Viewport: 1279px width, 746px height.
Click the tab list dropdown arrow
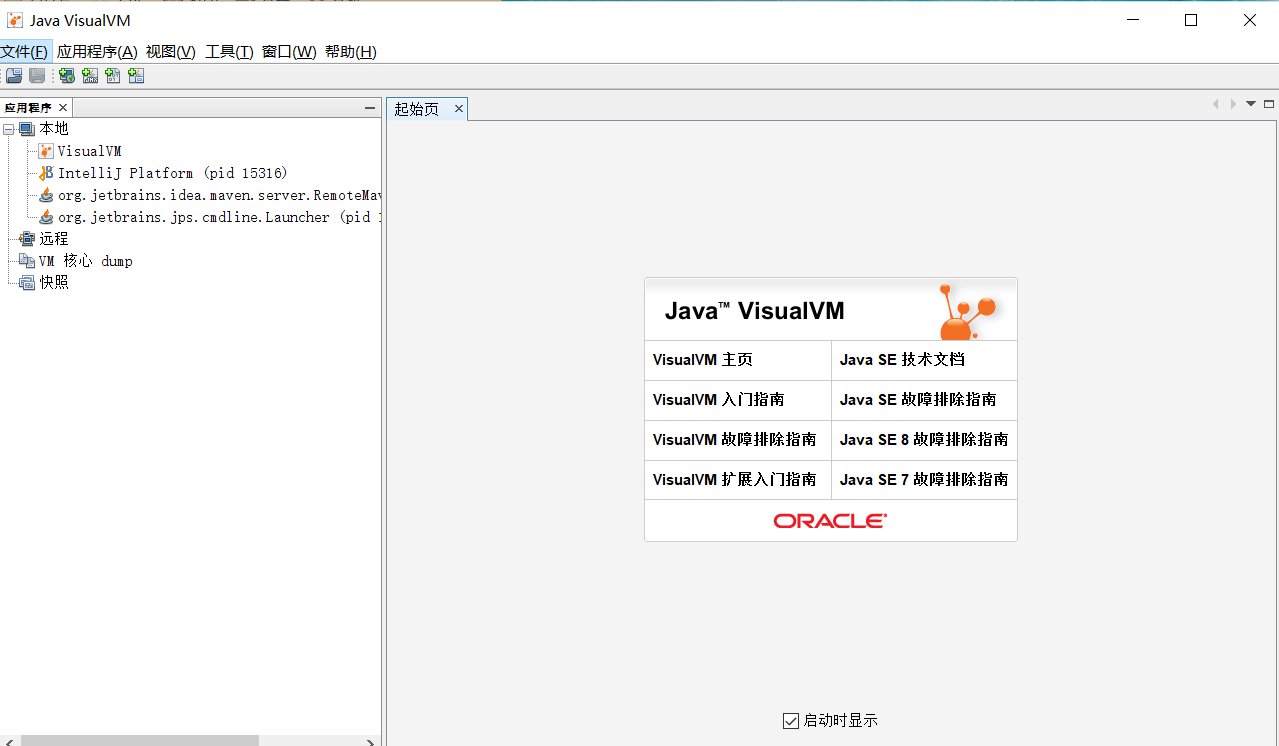click(x=1249, y=103)
